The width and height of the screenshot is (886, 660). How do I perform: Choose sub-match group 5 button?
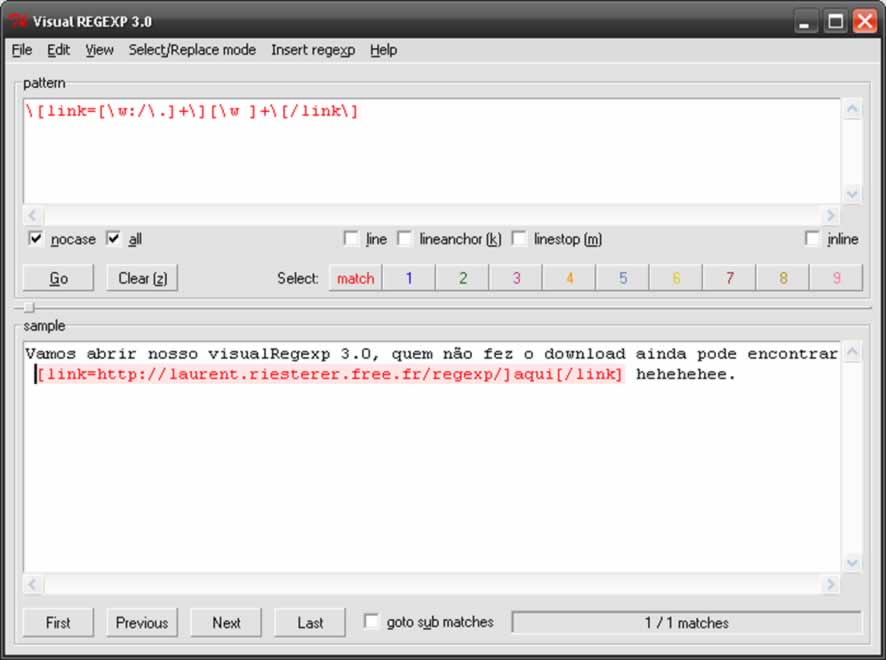[622, 278]
